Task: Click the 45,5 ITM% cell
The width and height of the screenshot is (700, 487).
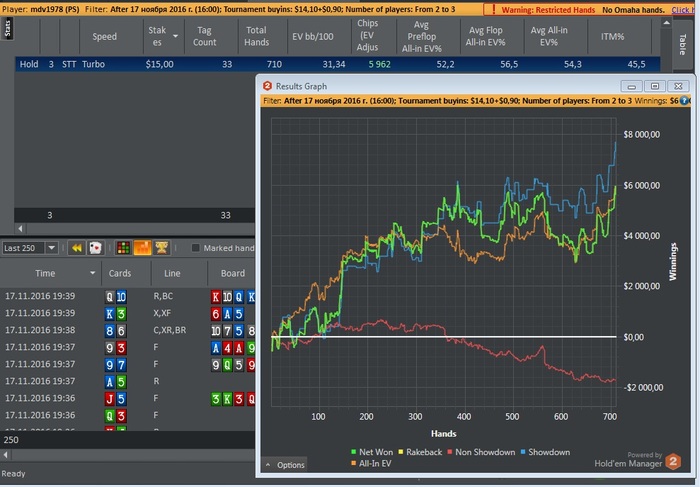Action: pos(636,64)
